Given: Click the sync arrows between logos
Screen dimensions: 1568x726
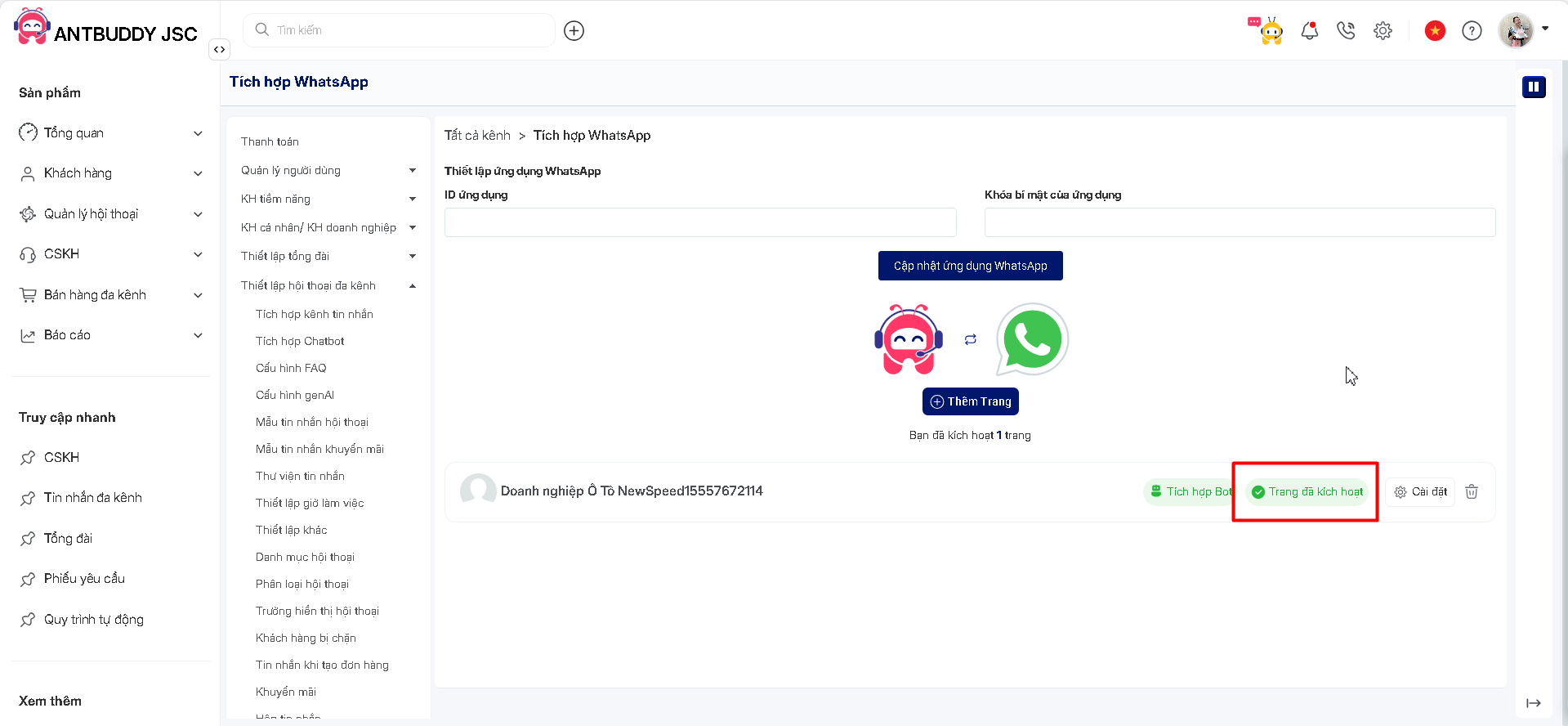Looking at the screenshot, I should (x=970, y=339).
